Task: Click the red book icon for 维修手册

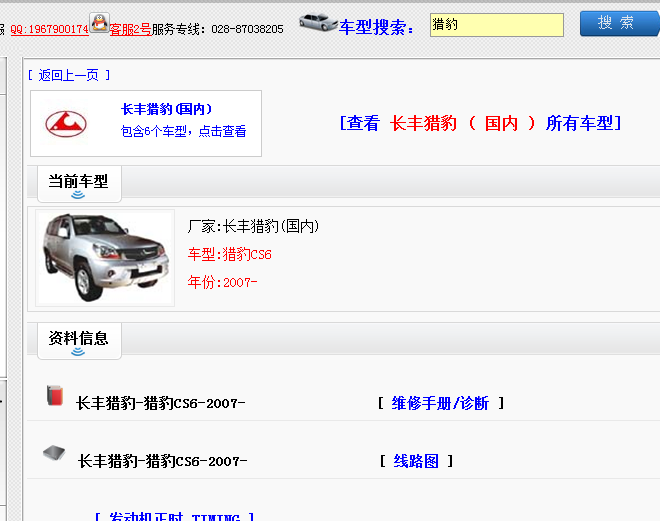Action: click(x=55, y=395)
